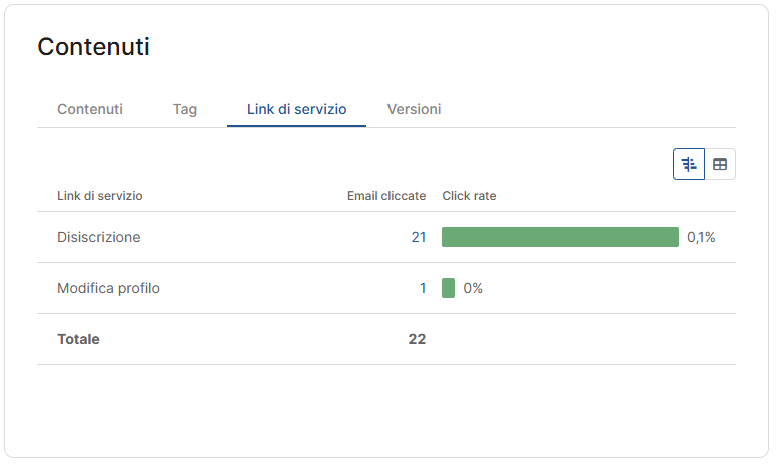
Task: Select the Link di servizio tab
Action: (x=296, y=109)
